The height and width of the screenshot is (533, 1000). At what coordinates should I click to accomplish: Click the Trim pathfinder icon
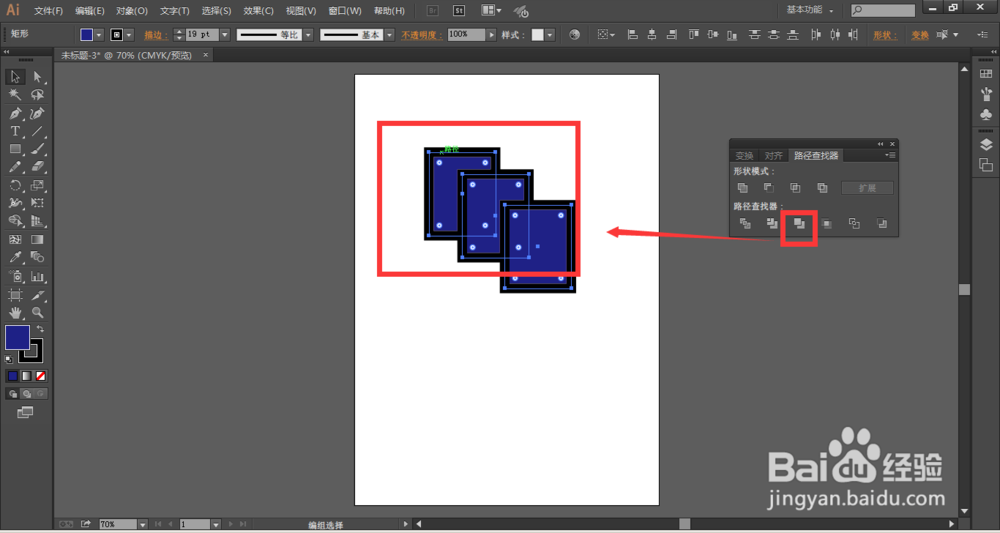[x=772, y=224]
